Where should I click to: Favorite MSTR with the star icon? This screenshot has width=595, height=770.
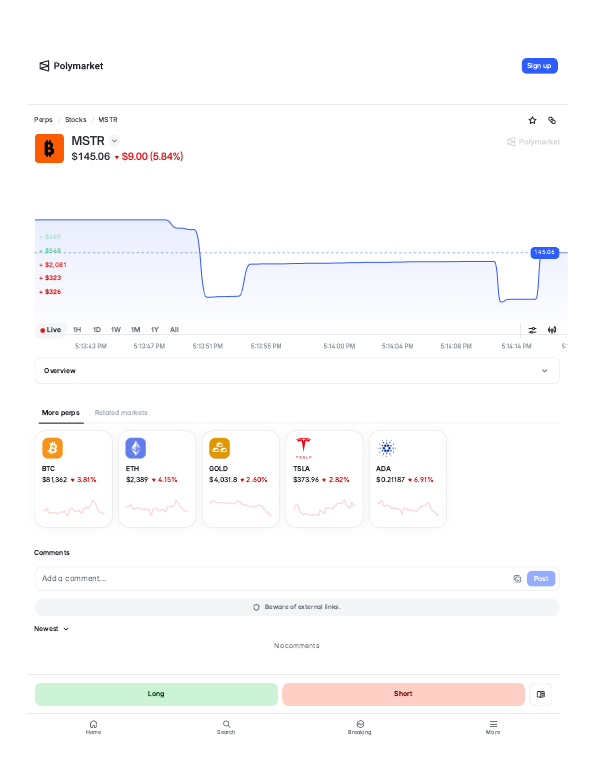(532, 120)
